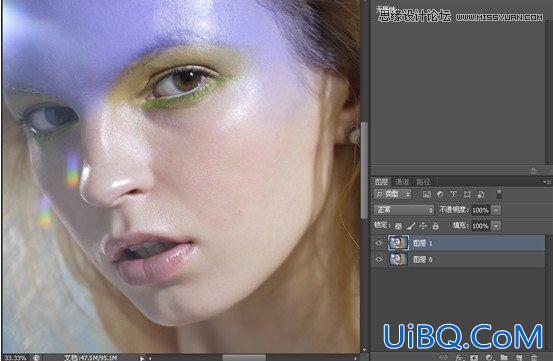Screen dimensions: 553x361
Task: Click the lock all padlock icon
Action: [x=436, y=226]
